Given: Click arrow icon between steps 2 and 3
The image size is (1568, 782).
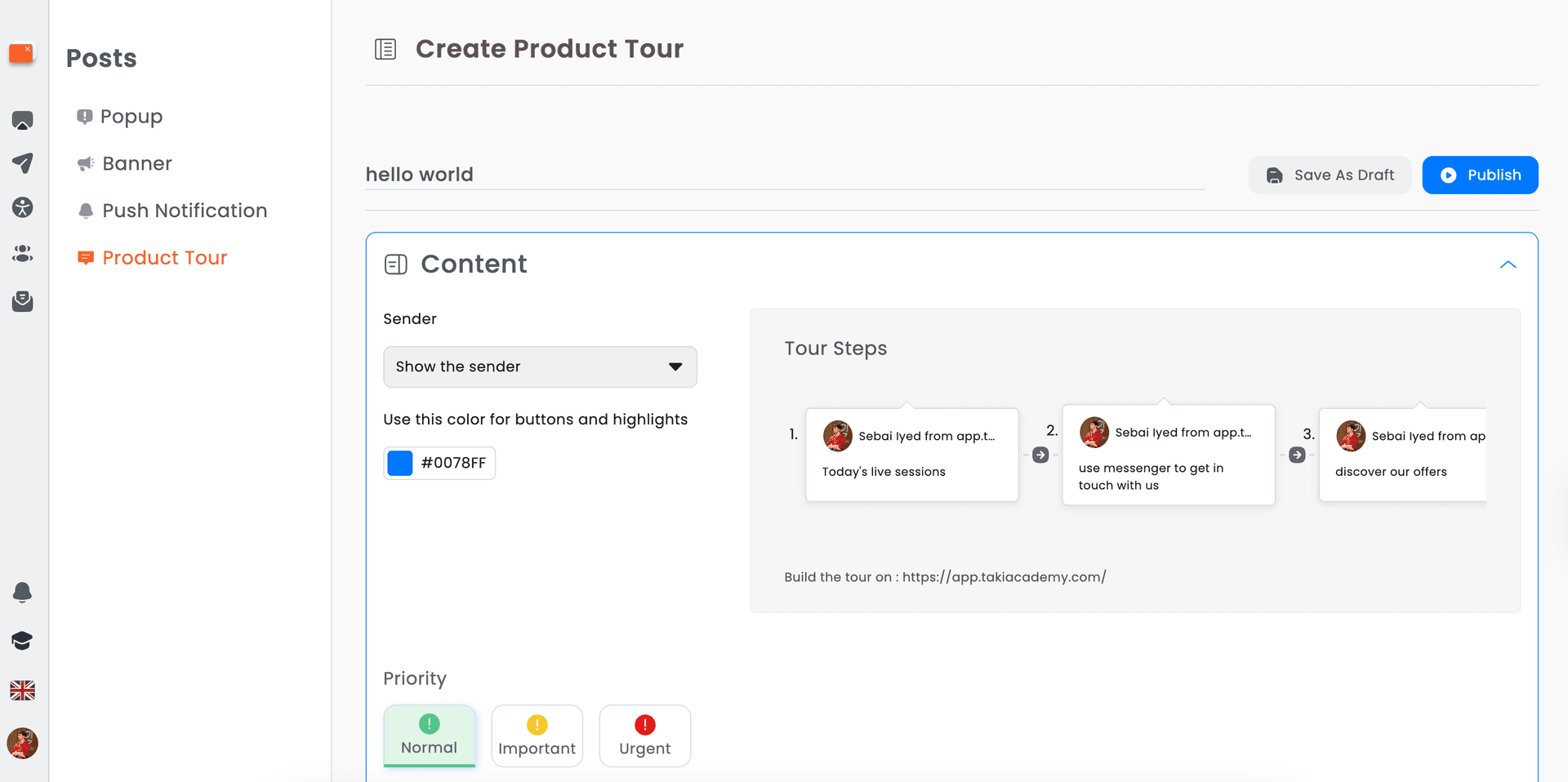Looking at the screenshot, I should [1297, 455].
